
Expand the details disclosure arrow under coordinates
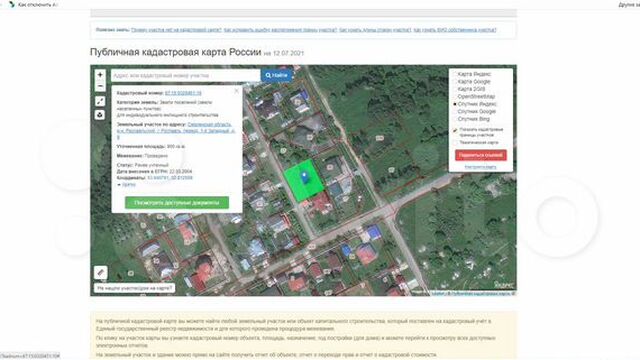click(x=126, y=184)
